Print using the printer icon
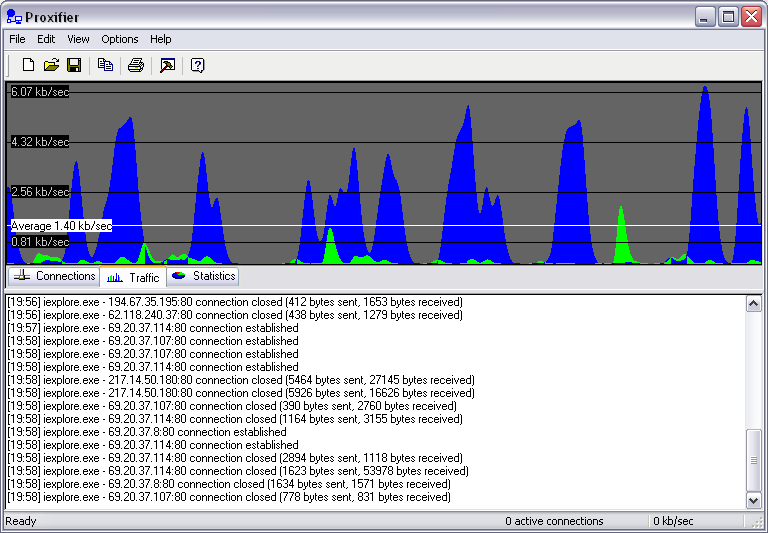768x533 pixels. click(x=136, y=65)
